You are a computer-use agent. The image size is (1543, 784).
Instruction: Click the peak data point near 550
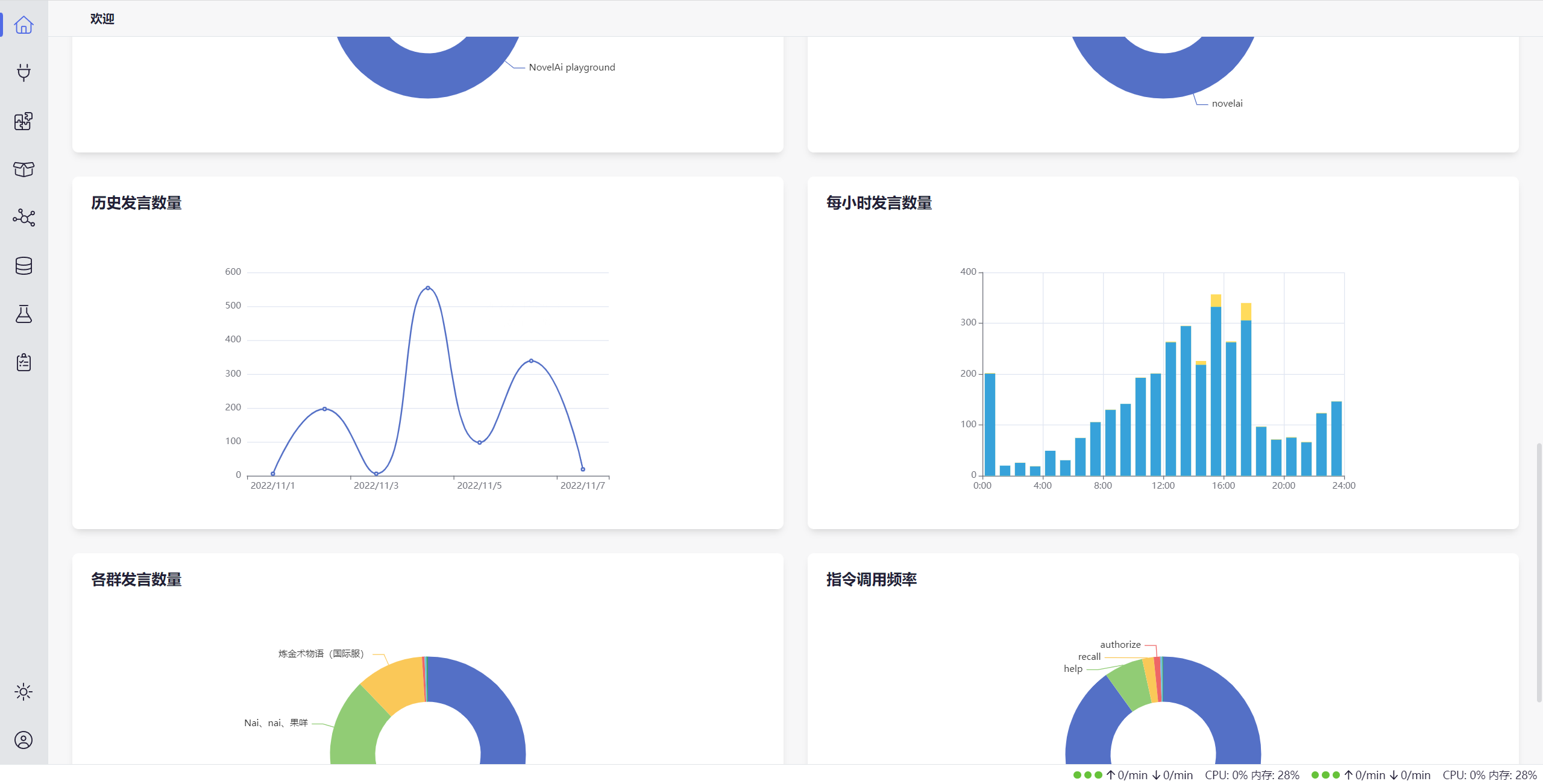[428, 288]
